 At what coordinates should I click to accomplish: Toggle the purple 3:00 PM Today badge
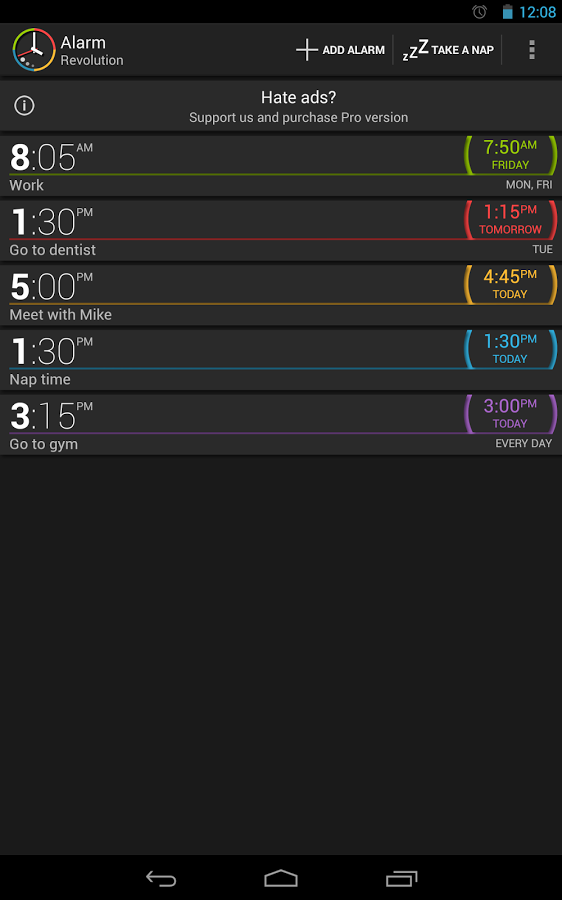pos(510,414)
